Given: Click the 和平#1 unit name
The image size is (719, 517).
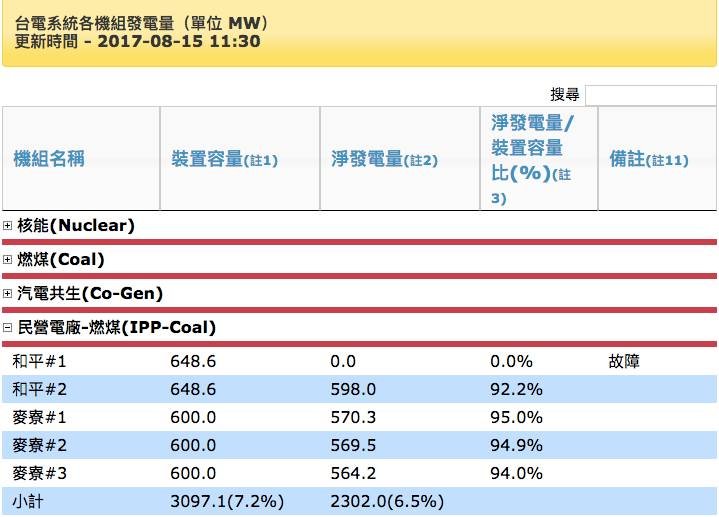Looking at the screenshot, I should pos(39,361).
